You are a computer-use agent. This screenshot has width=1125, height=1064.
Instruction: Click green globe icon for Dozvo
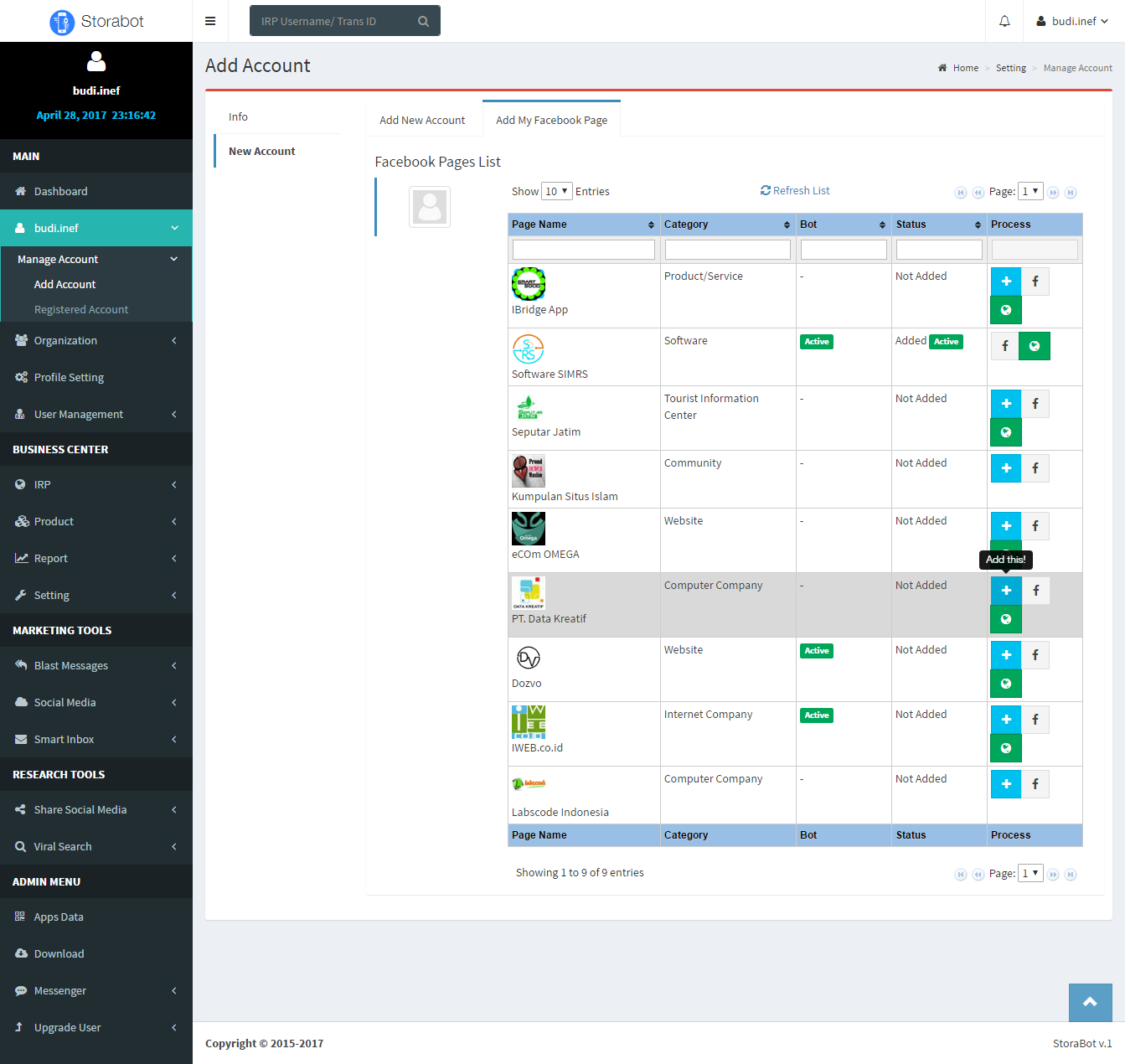click(1005, 684)
